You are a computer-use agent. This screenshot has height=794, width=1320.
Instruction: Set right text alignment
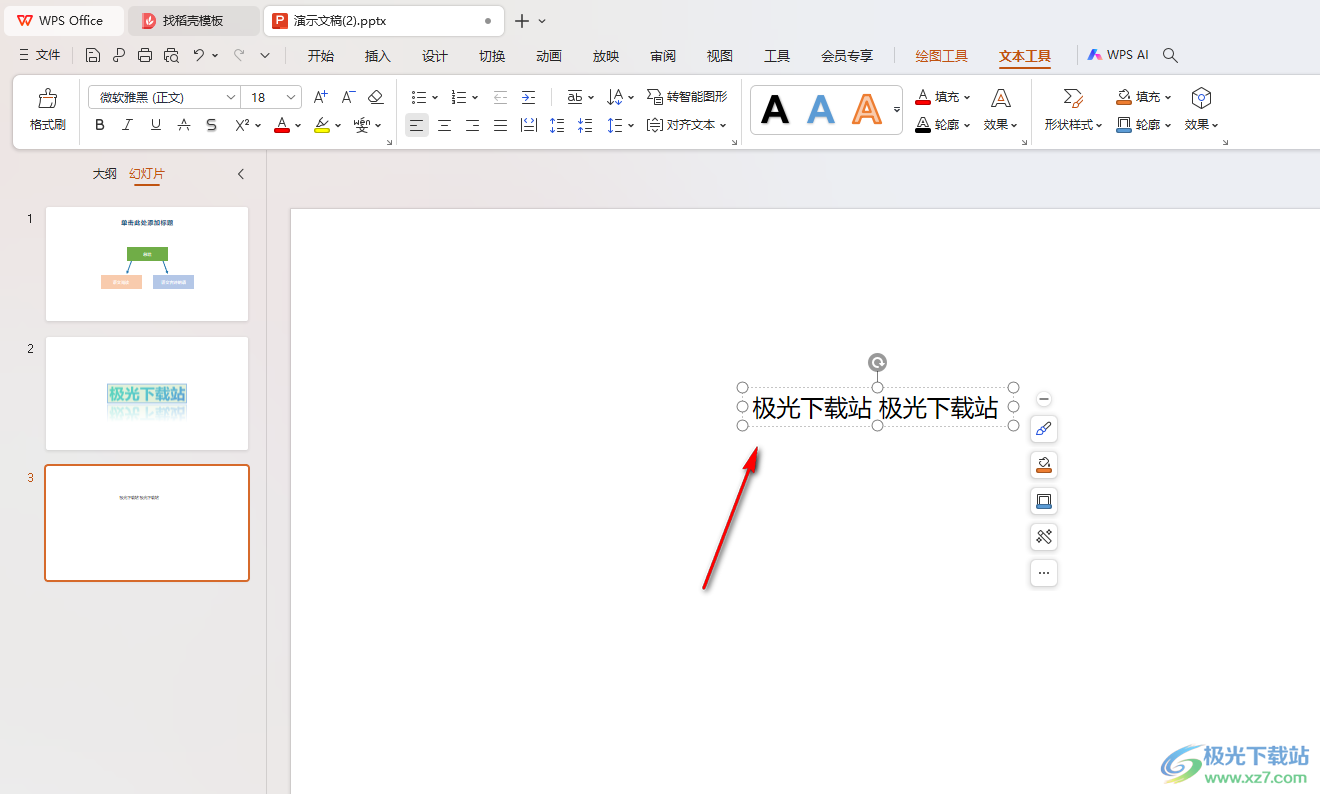pos(472,125)
